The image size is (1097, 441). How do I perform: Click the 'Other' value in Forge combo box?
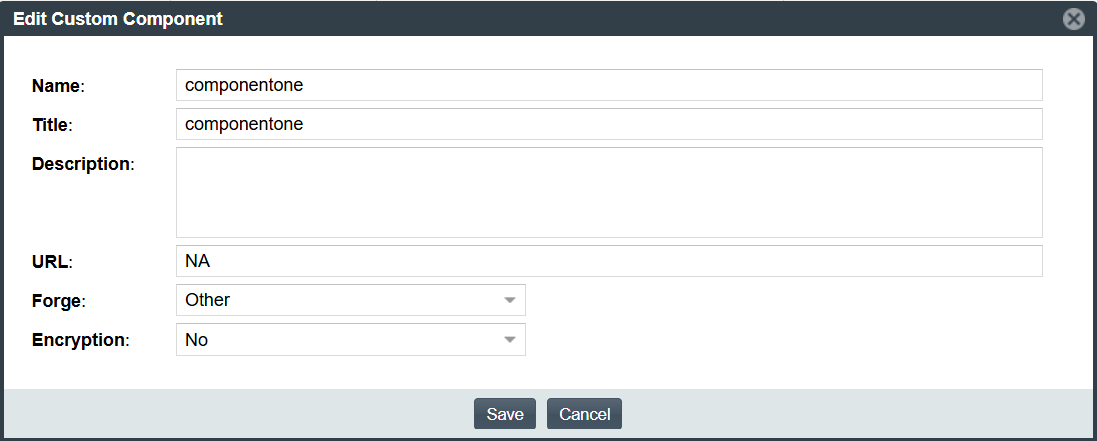[x=208, y=300]
